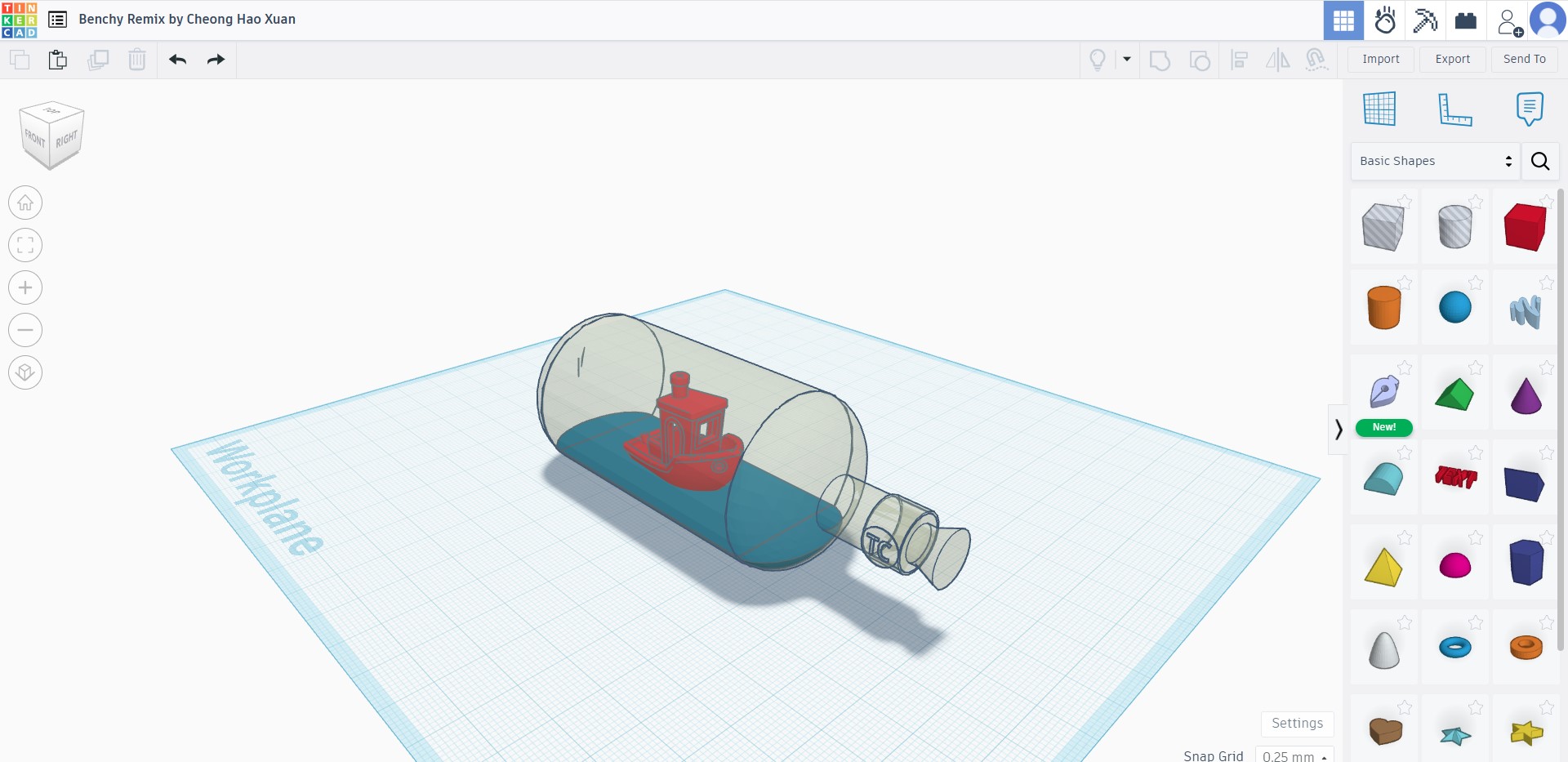
Task: Favorite the blue Sphere star
Action: (x=1476, y=283)
